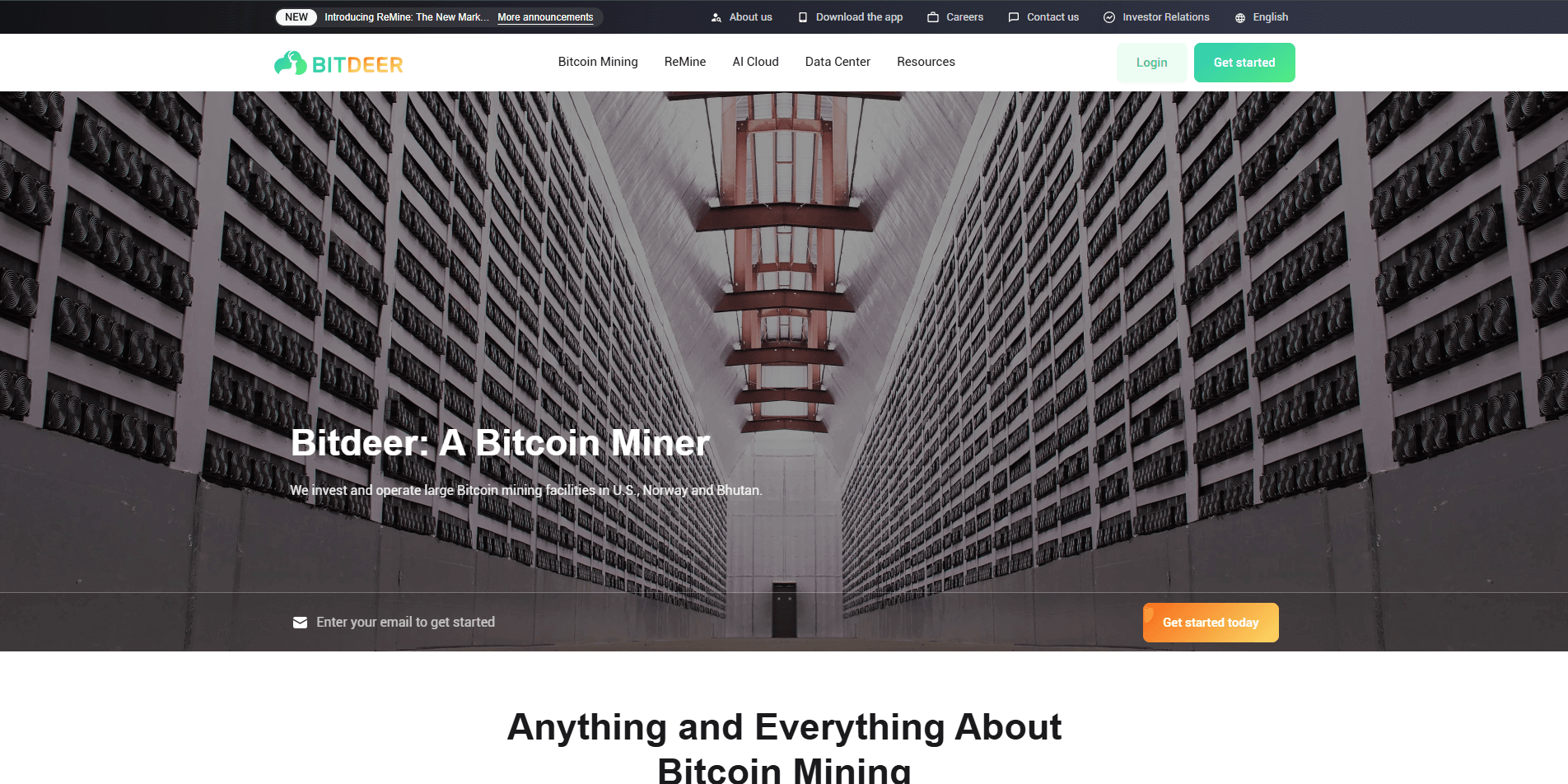Click the globe language icon

point(1240,18)
